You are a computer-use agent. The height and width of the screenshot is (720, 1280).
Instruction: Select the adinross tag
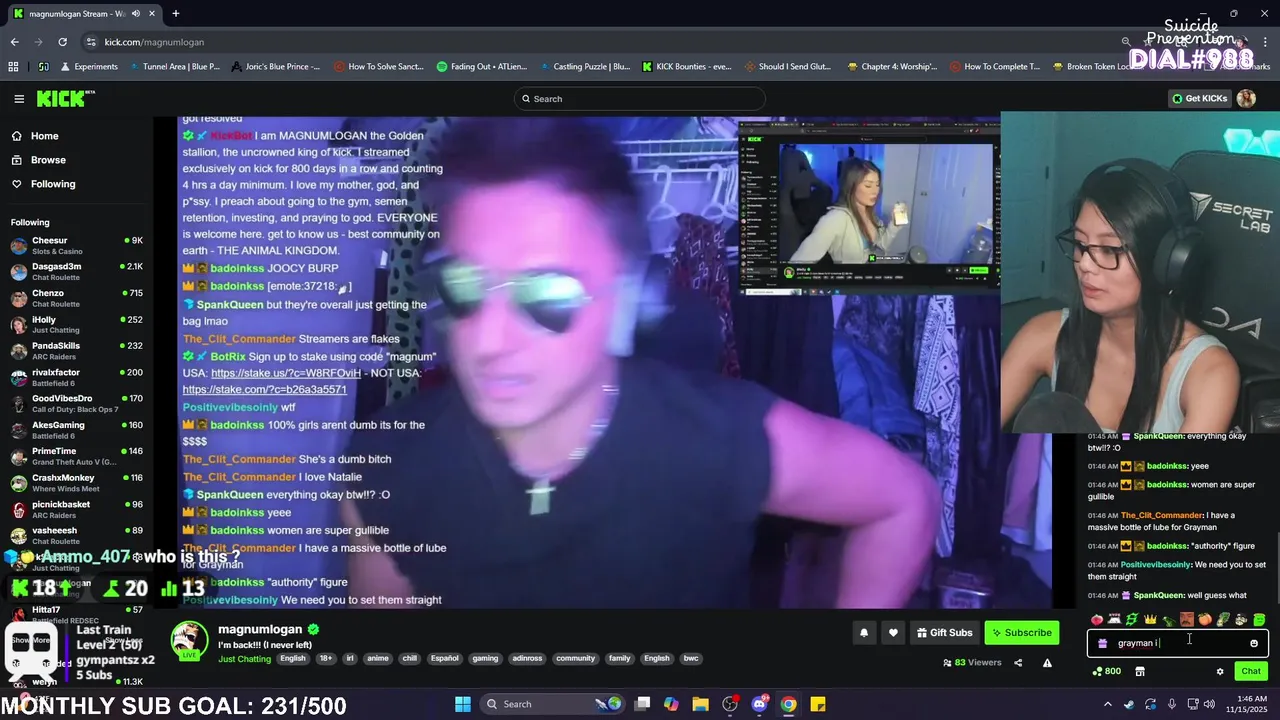pos(526,659)
